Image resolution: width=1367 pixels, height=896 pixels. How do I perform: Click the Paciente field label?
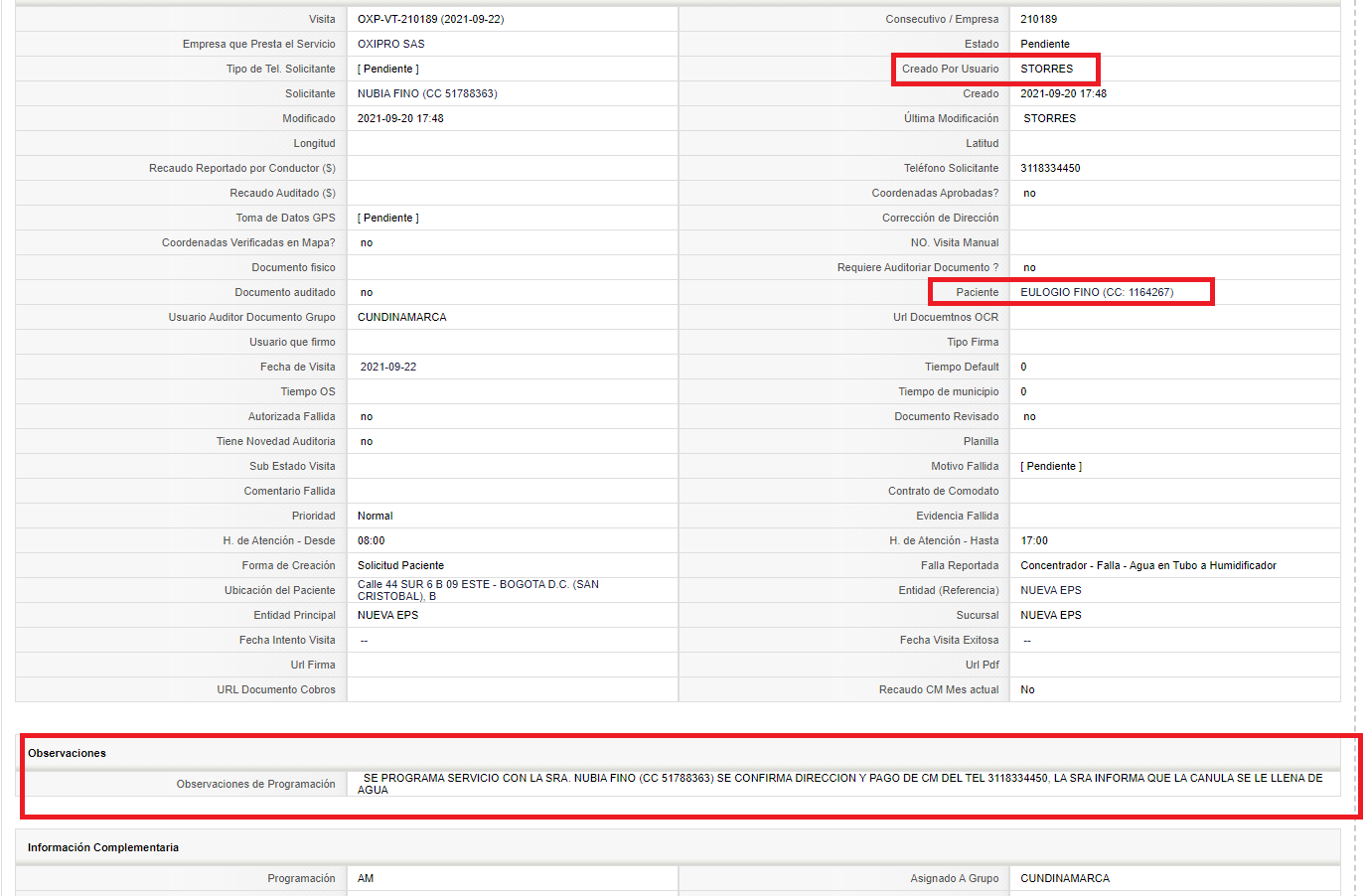(x=977, y=292)
